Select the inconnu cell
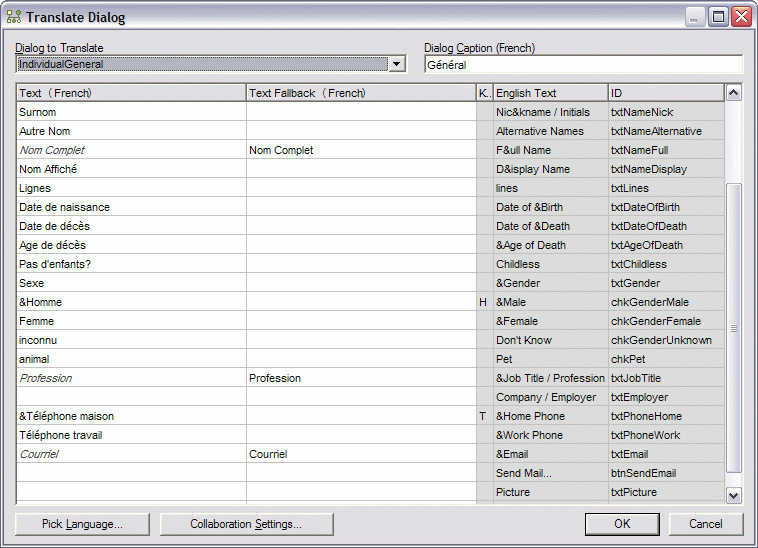This screenshot has width=758, height=548. [x=131, y=340]
